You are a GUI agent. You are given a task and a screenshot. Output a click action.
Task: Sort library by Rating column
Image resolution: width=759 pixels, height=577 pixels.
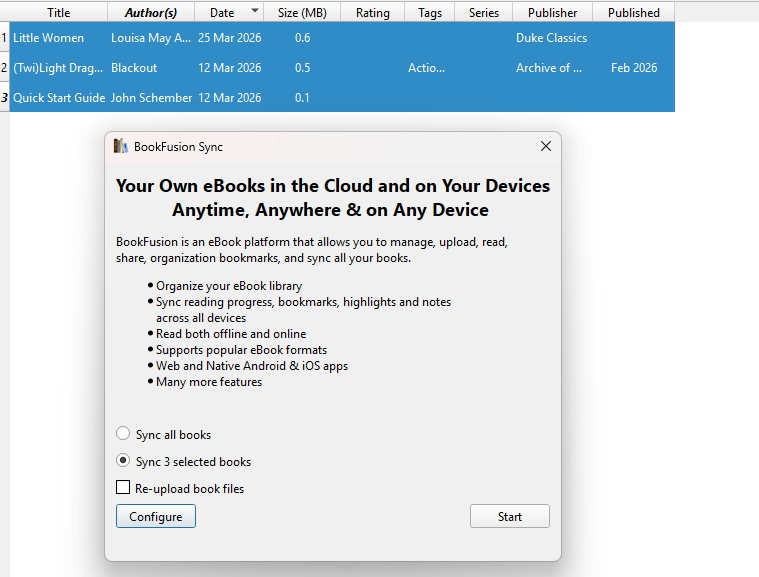point(373,13)
